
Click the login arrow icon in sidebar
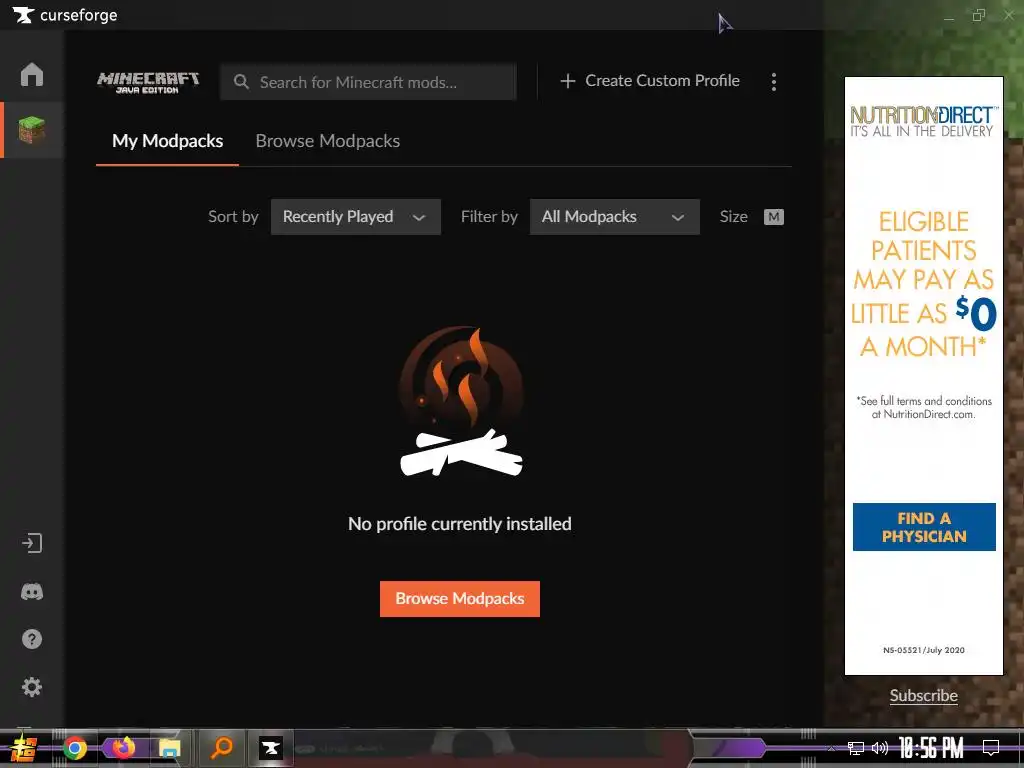coord(31,543)
